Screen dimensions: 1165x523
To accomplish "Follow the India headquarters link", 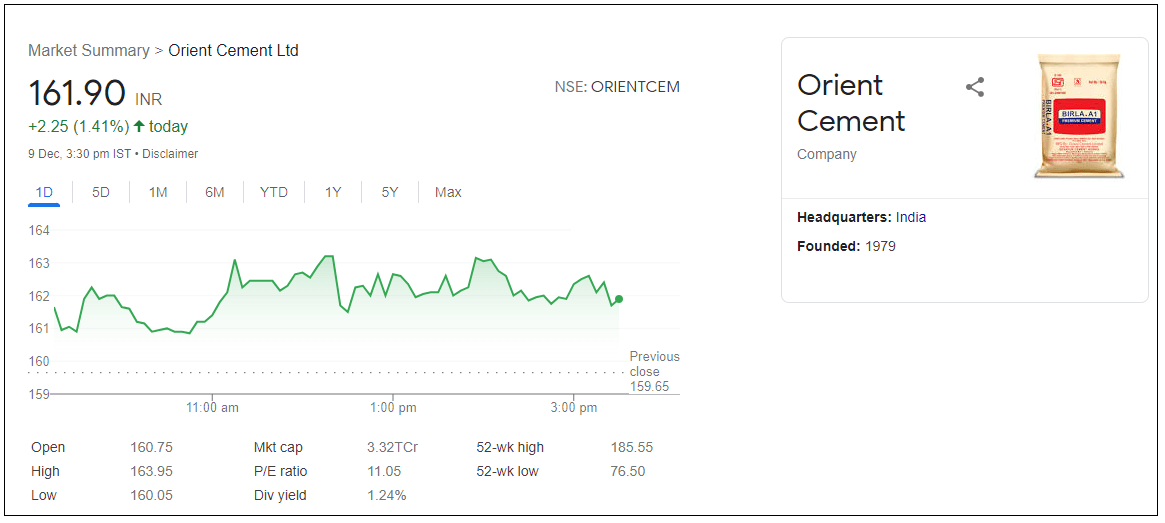I will click(911, 218).
